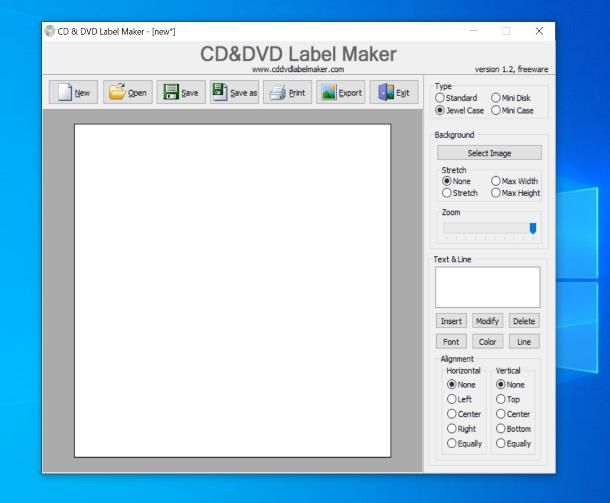610x503 pixels.
Task: Enable the Stretch background option
Action: [460, 193]
